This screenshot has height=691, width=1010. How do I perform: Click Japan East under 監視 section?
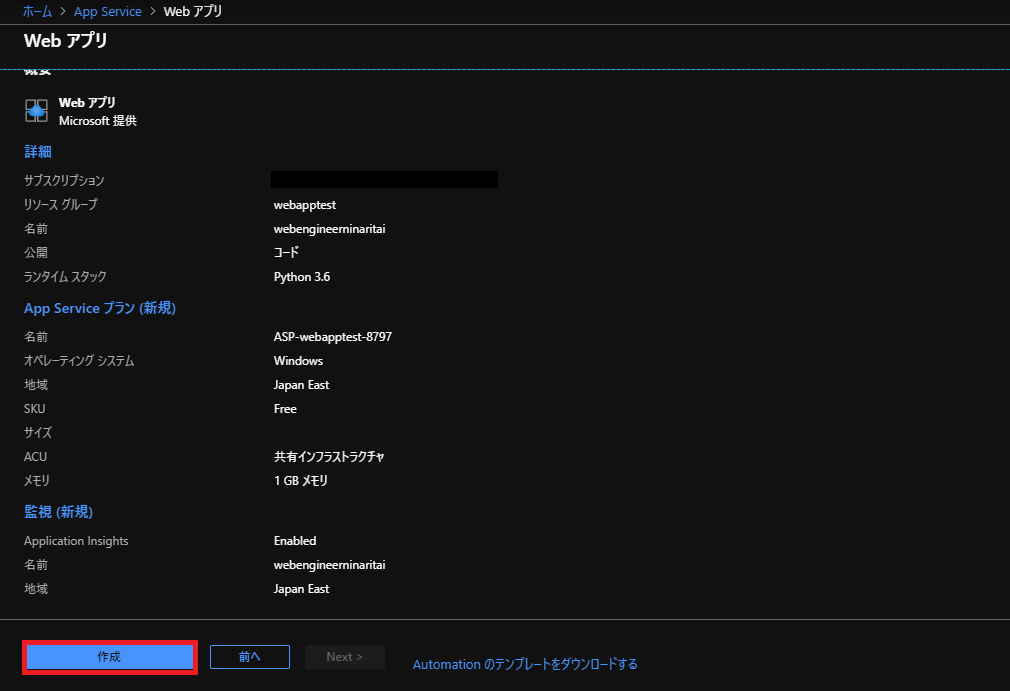(x=301, y=589)
